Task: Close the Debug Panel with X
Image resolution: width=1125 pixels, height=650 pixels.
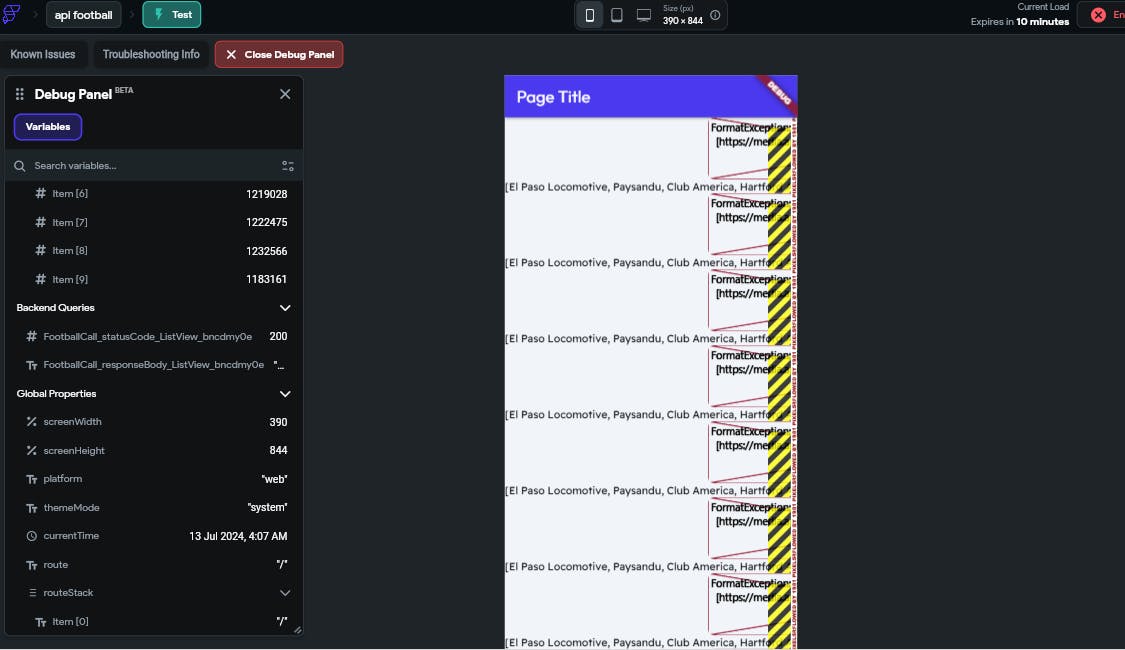Action: [x=285, y=94]
